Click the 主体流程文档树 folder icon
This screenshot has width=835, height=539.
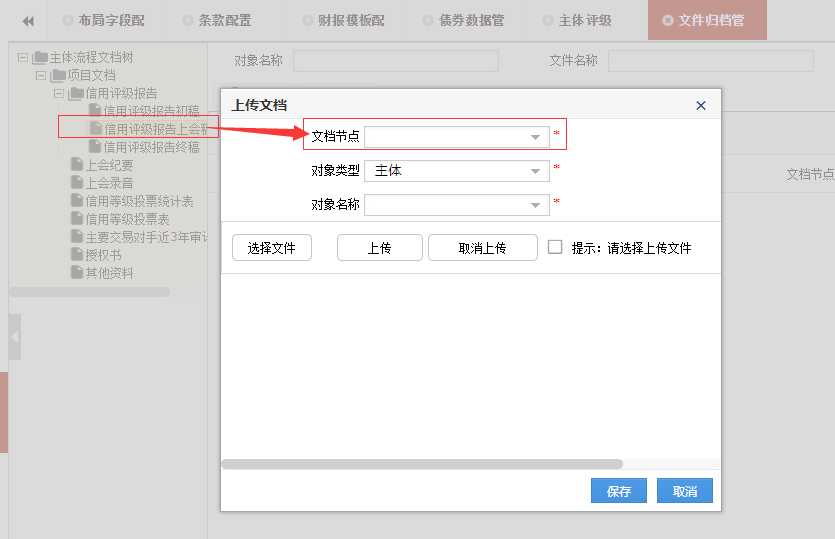(40, 57)
